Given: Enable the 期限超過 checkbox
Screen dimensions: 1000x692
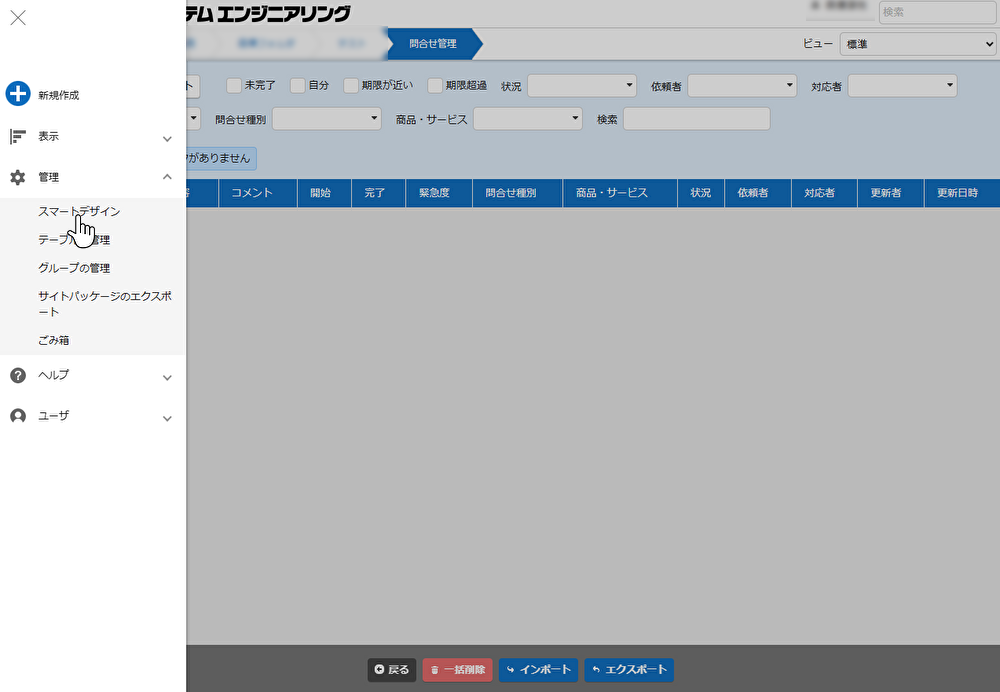Looking at the screenshot, I should tap(435, 86).
